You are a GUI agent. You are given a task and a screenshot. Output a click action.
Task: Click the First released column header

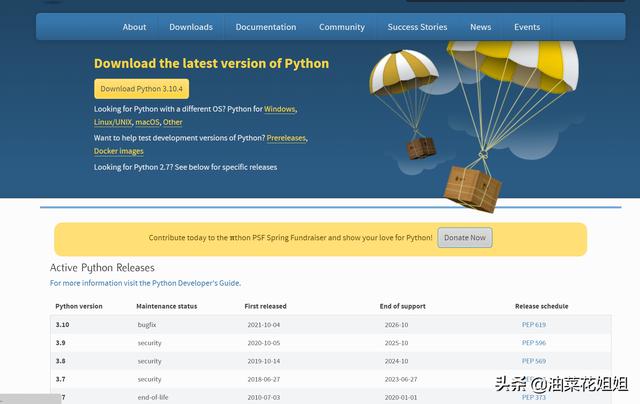click(265, 306)
